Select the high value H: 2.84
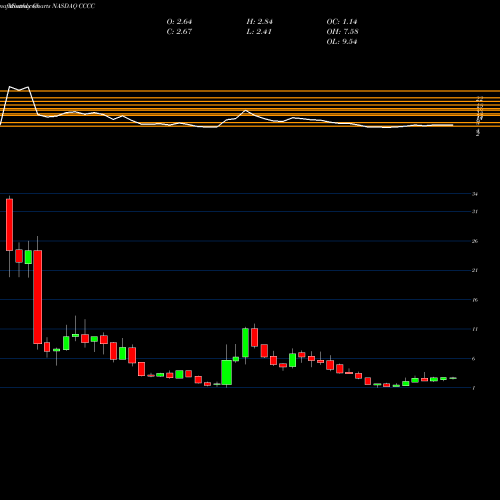Screen dimensions: 500x500 (259, 22)
